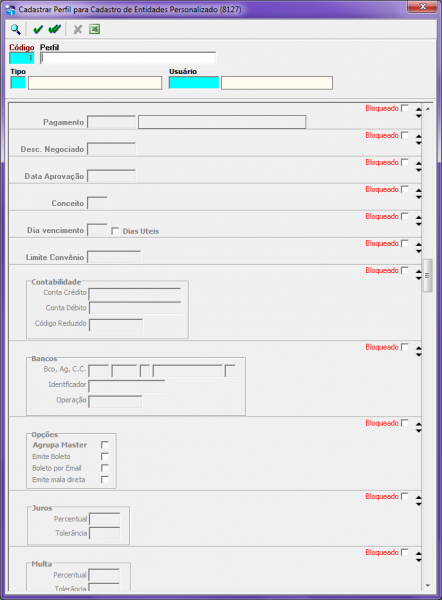Screen dimensions: 442x600
Task: Click the up/down reorder arrows for Juros section
Action: tap(418, 501)
